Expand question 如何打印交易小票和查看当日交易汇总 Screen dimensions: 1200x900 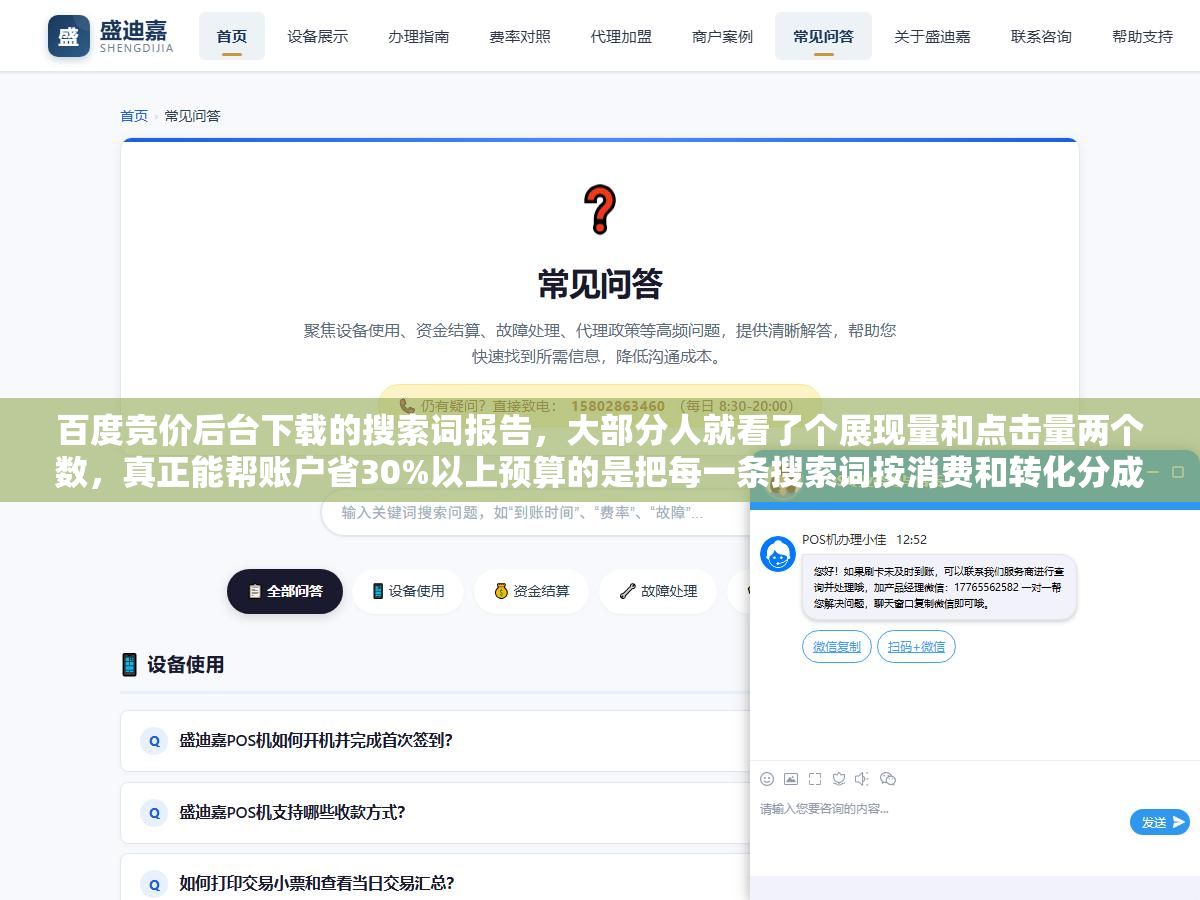[436, 877]
